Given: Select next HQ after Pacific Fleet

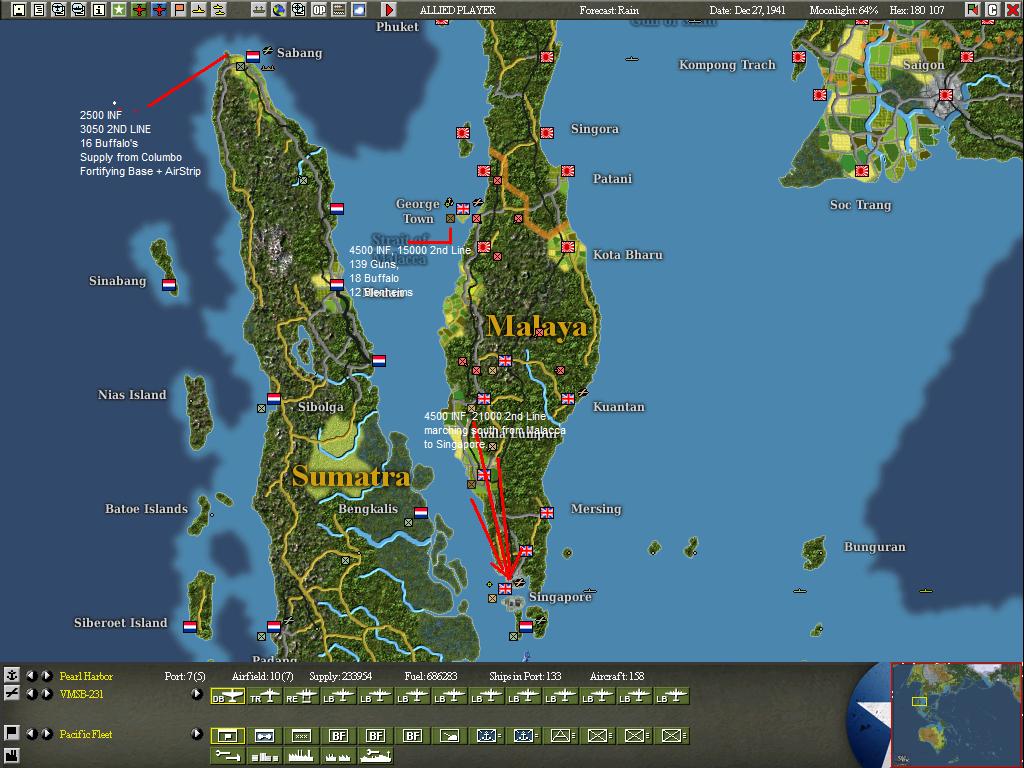Looking at the screenshot, I should pyautogui.click(x=46, y=734).
